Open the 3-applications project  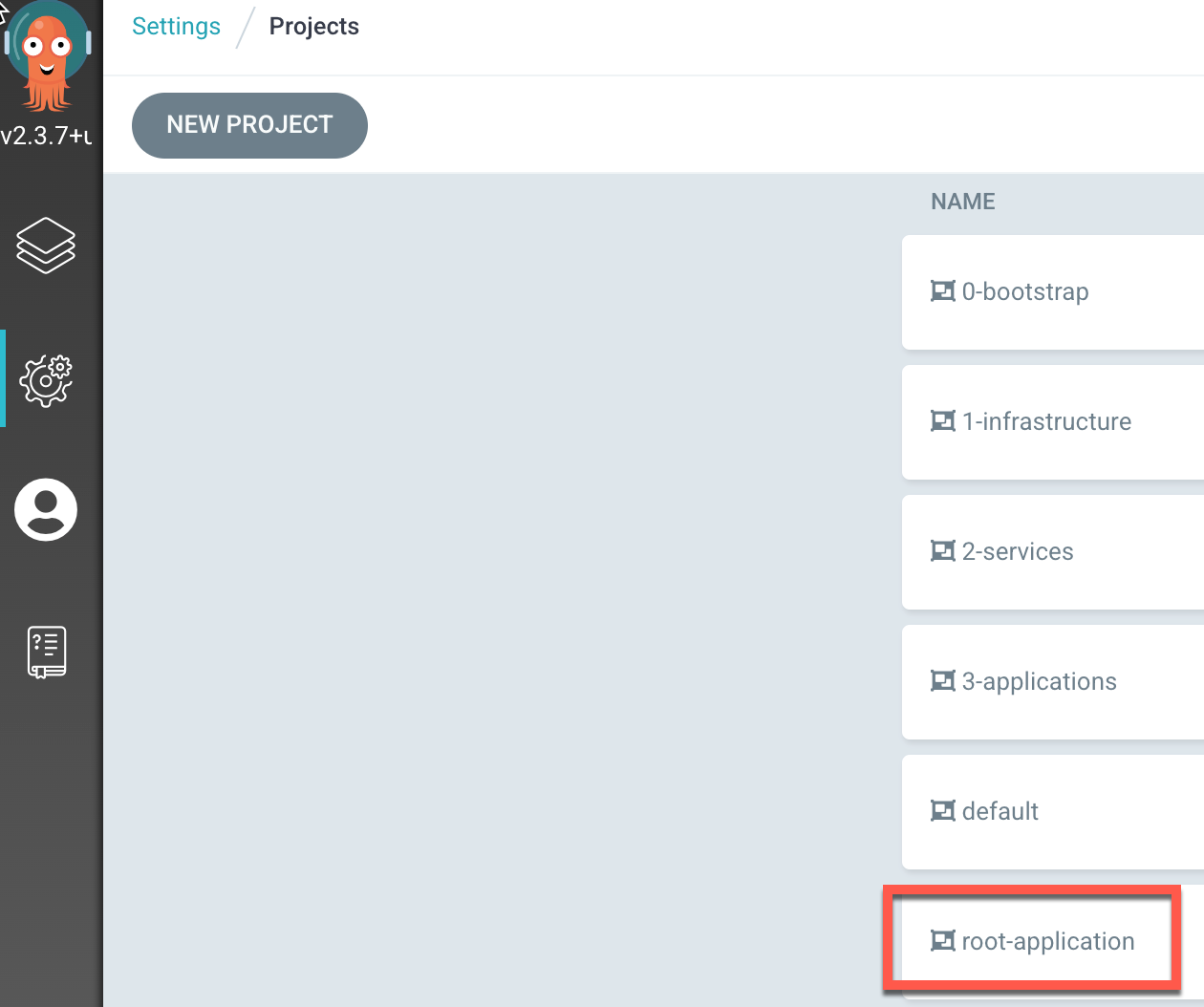coord(1039,681)
